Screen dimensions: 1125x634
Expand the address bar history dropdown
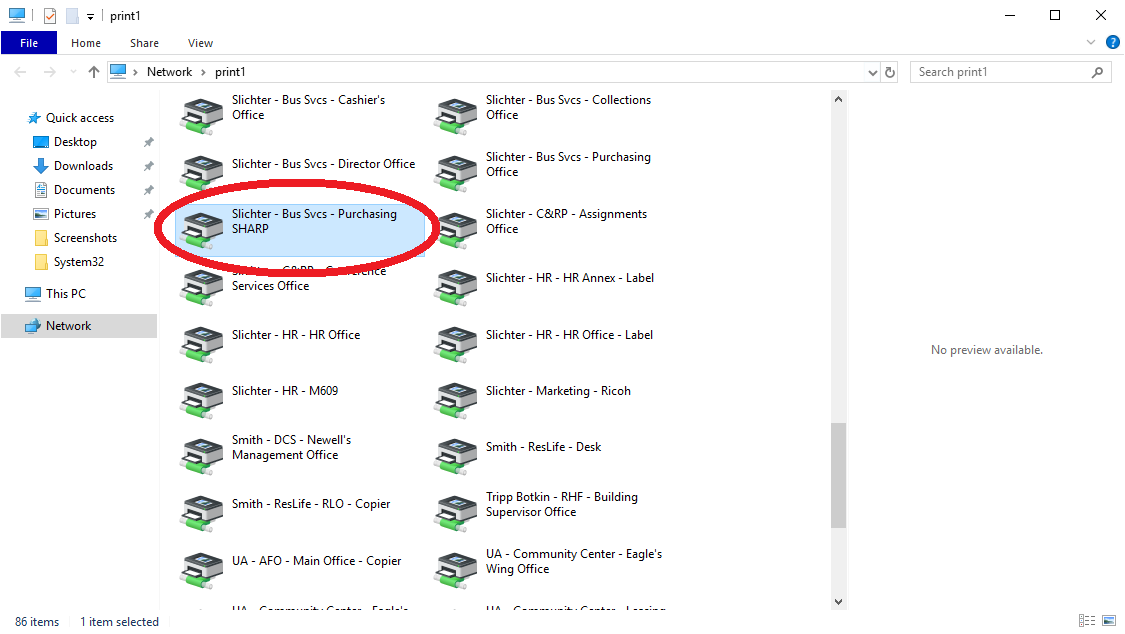pyautogui.click(x=872, y=72)
